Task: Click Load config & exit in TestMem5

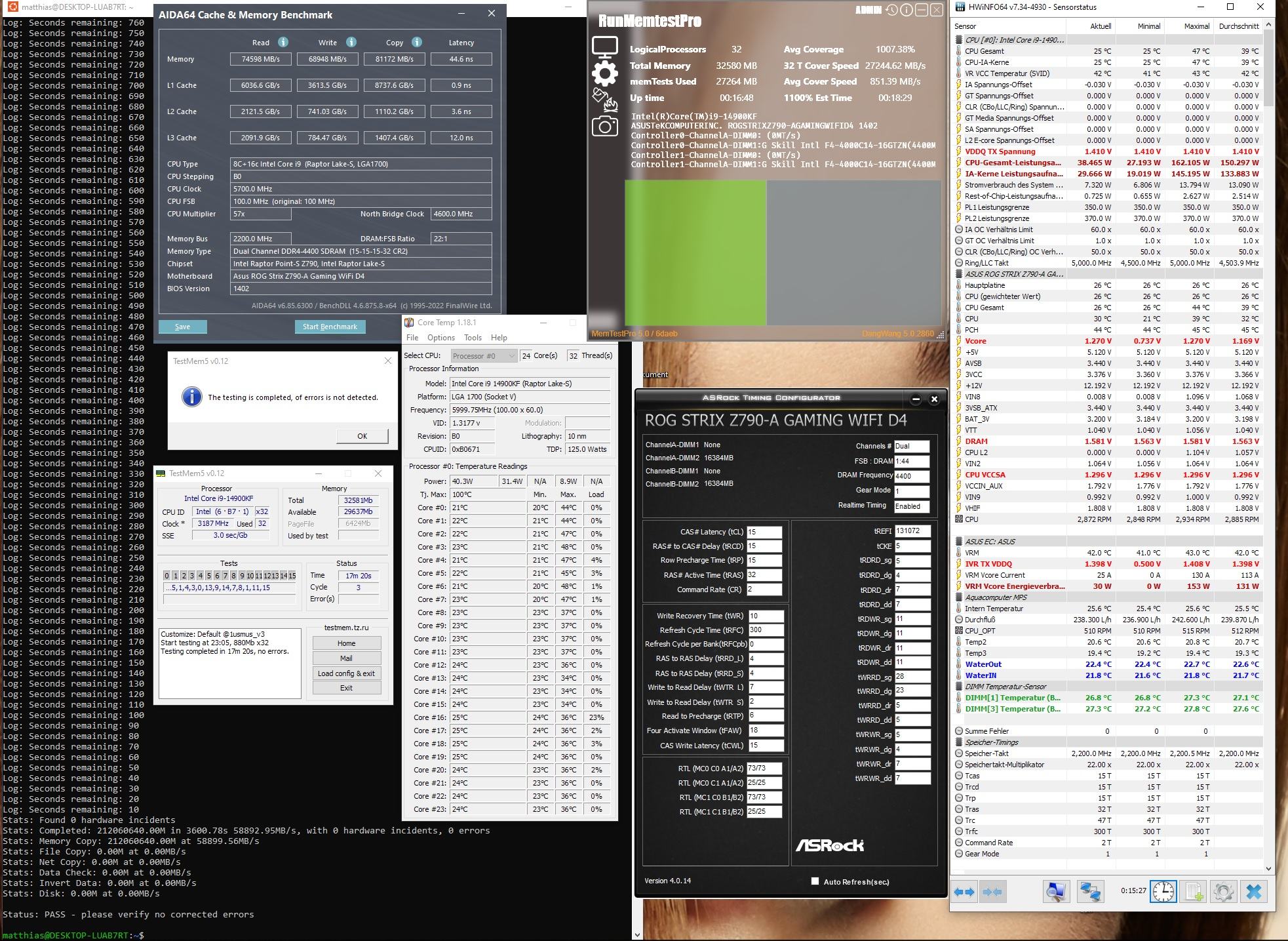Action: click(x=346, y=673)
